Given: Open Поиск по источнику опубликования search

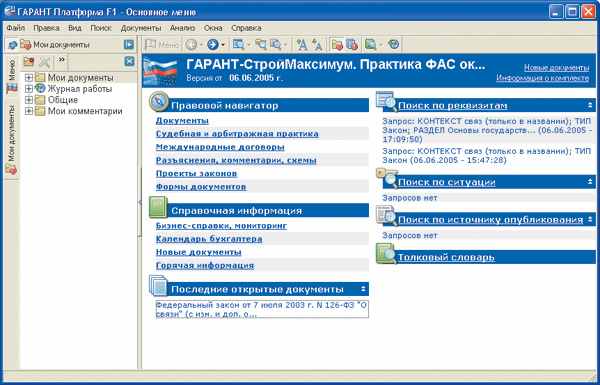Looking at the screenshot, I should pos(491,220).
